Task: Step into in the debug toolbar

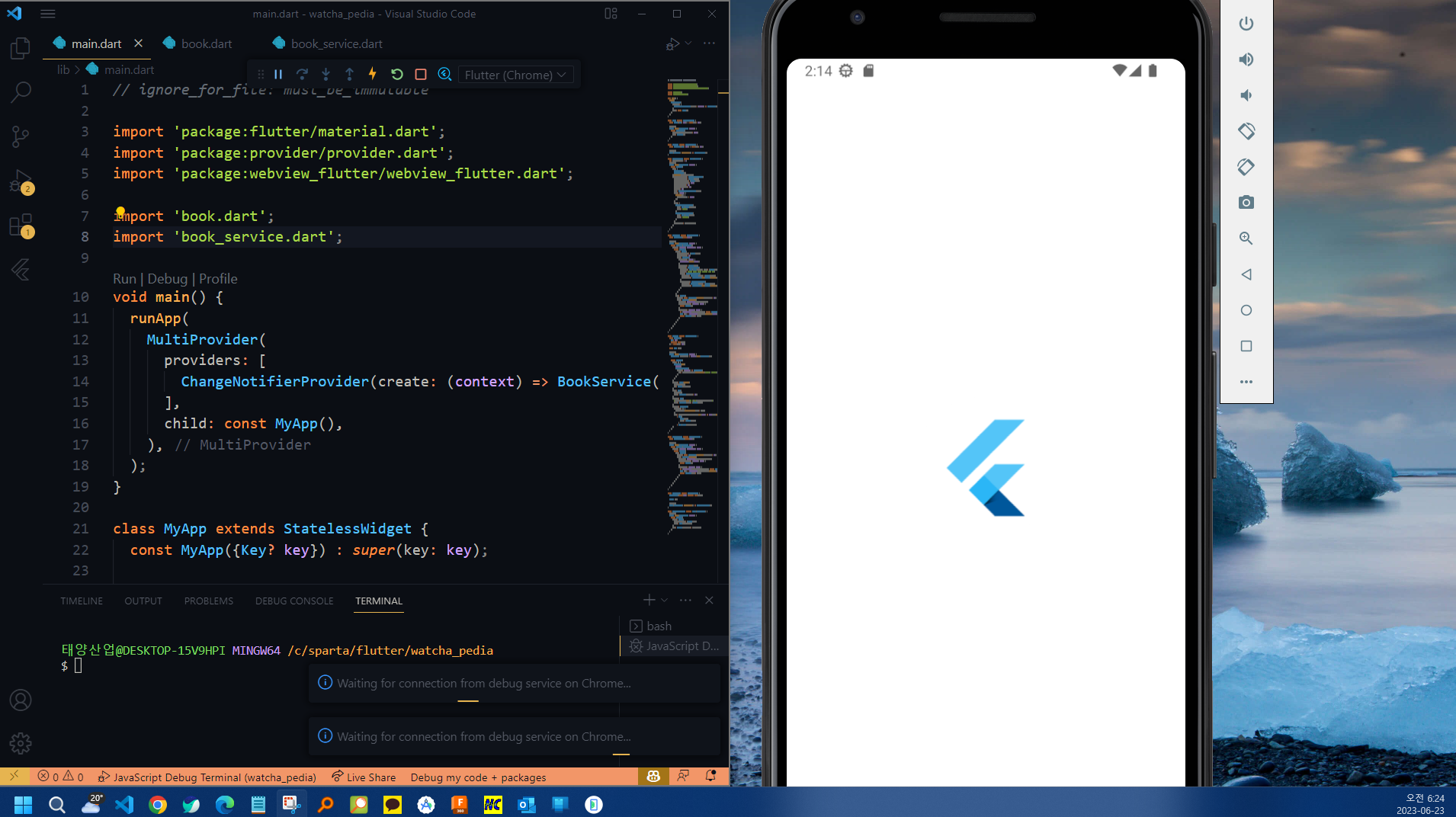Action: pos(326,74)
